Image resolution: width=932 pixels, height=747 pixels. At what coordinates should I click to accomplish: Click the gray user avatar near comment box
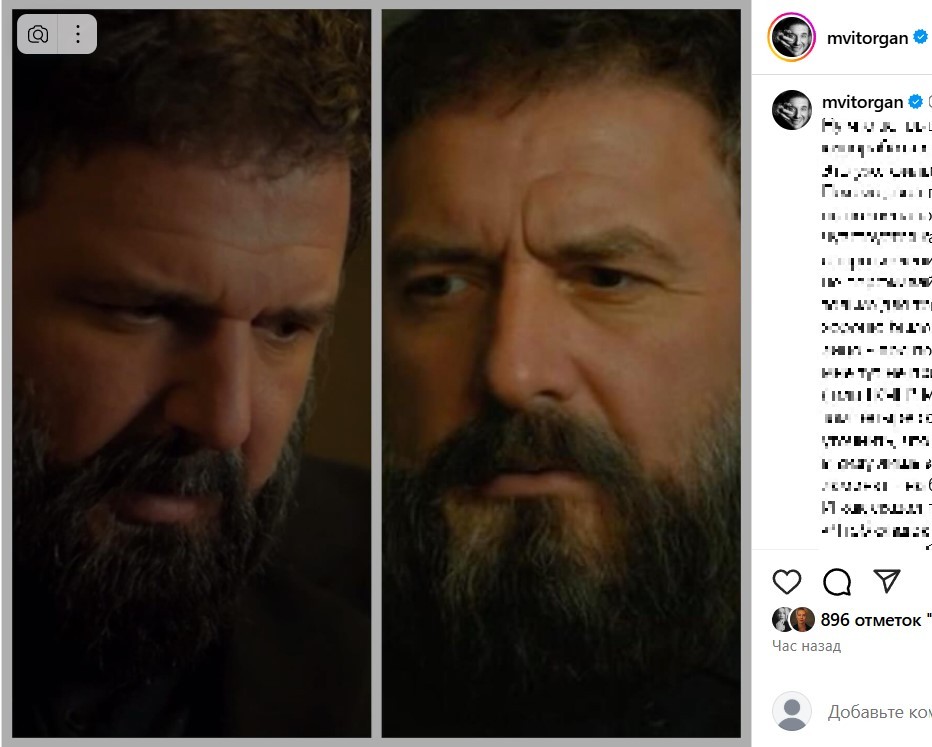(791, 712)
